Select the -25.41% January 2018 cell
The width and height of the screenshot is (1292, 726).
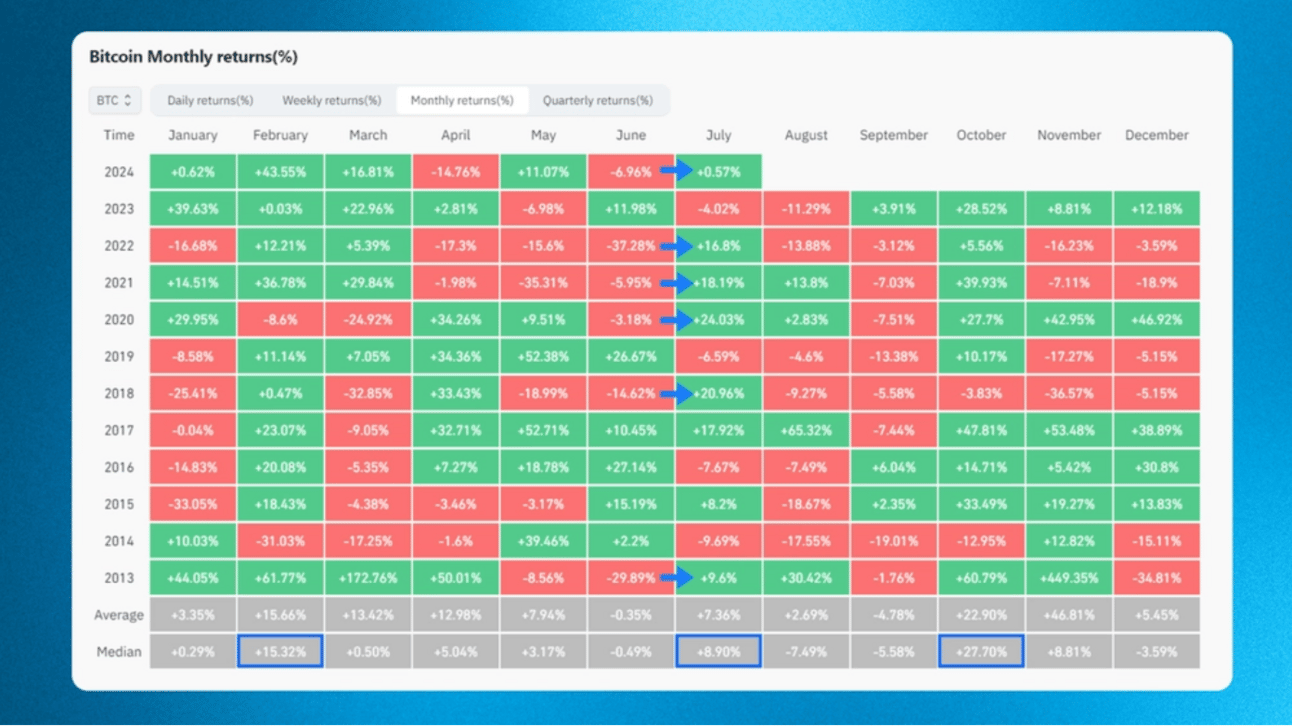click(x=193, y=393)
